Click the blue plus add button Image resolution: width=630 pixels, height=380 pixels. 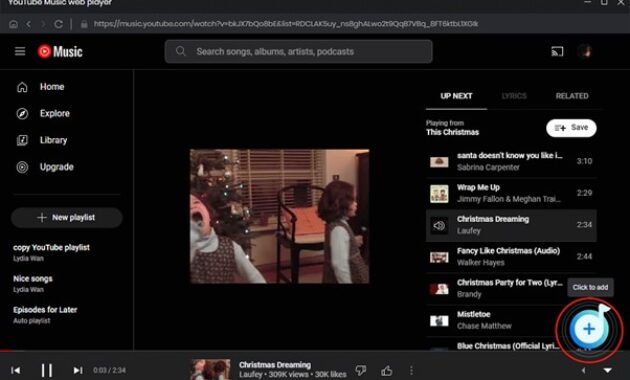click(589, 329)
